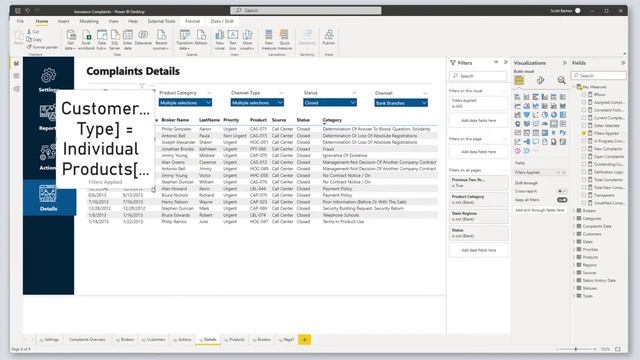Check the New Complaints measure checkbox
The height and width of the screenshot is (360, 640).
coord(584,149)
